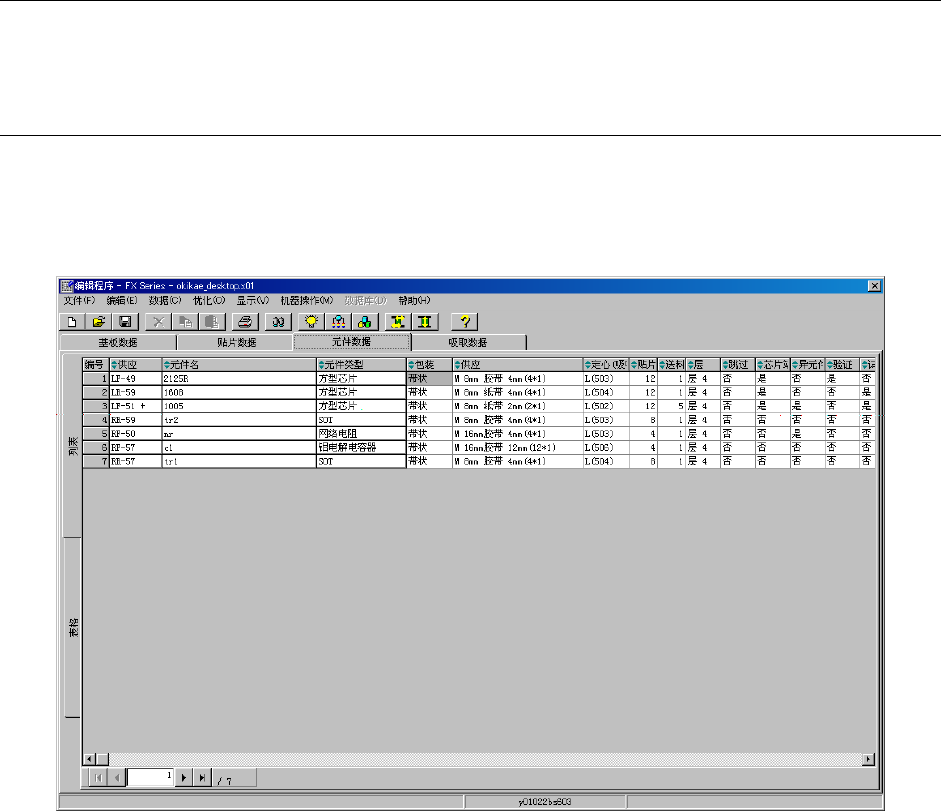The image size is (941, 811).
Task: Click horizontal scrollbar left arrow
Action: pos(89,759)
